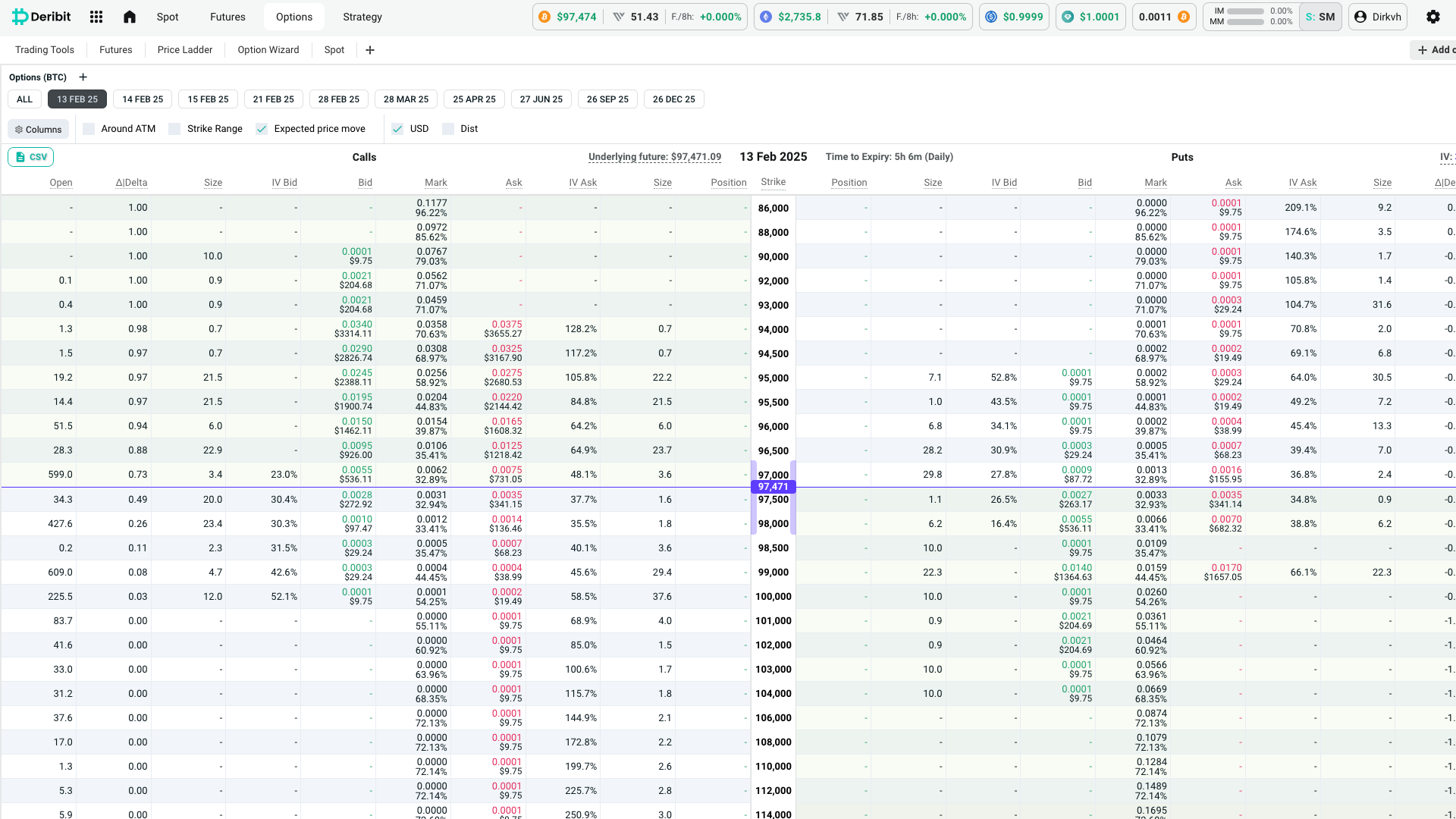The width and height of the screenshot is (1456, 819).
Task: Add options currency with plus next to Options (BTC)
Action: (83, 77)
